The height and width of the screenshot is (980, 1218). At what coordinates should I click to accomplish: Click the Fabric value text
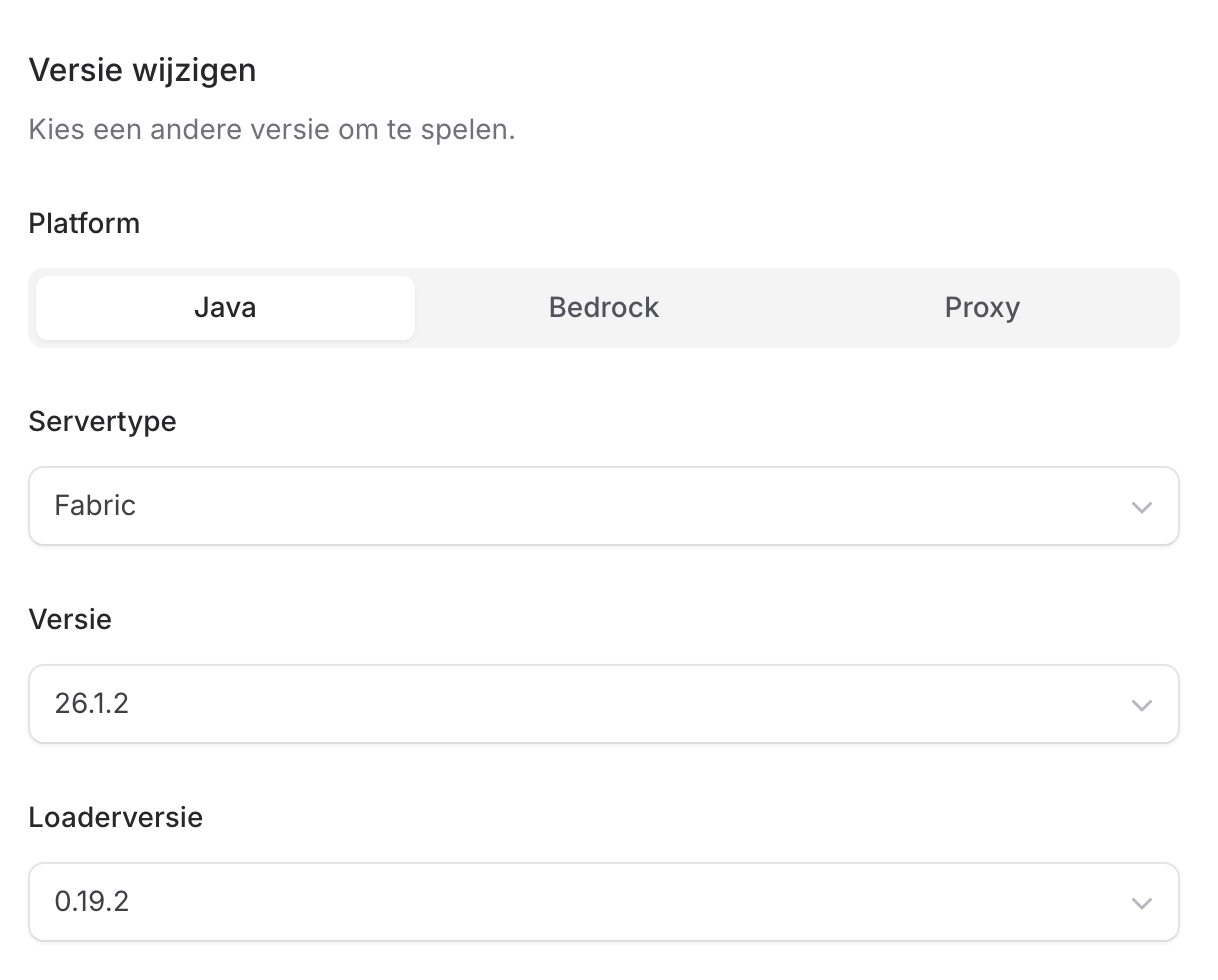pos(95,506)
